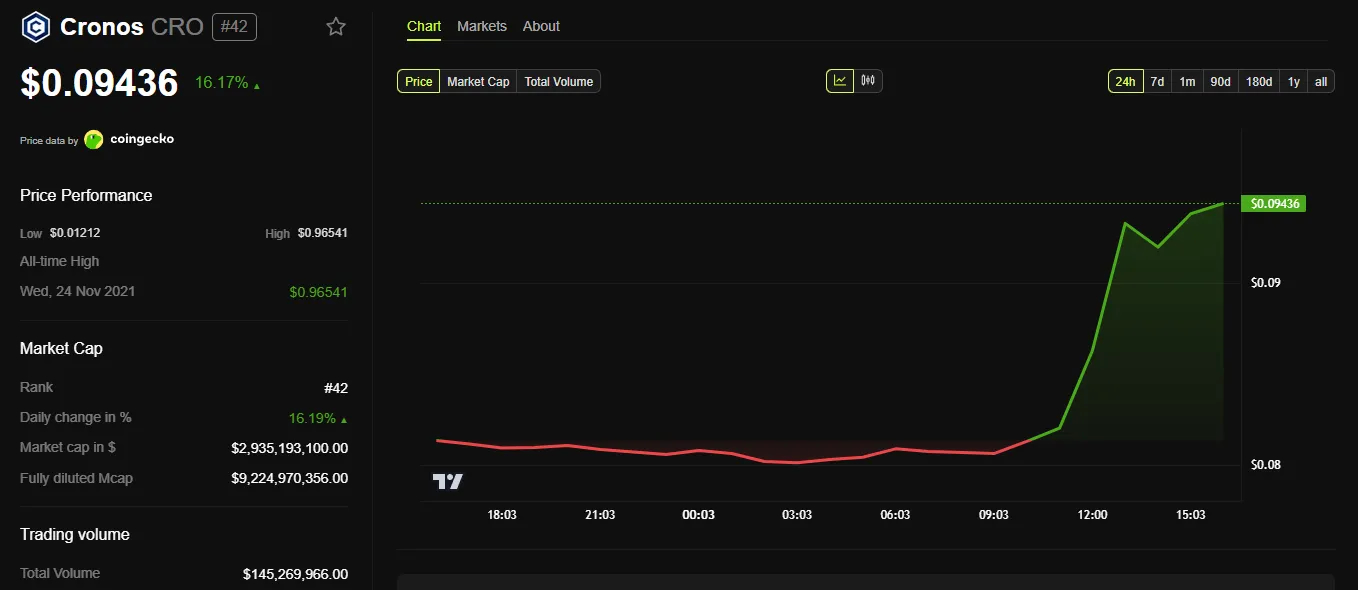This screenshot has height=590, width=1358.
Task: Open the About tab
Action: point(541,26)
